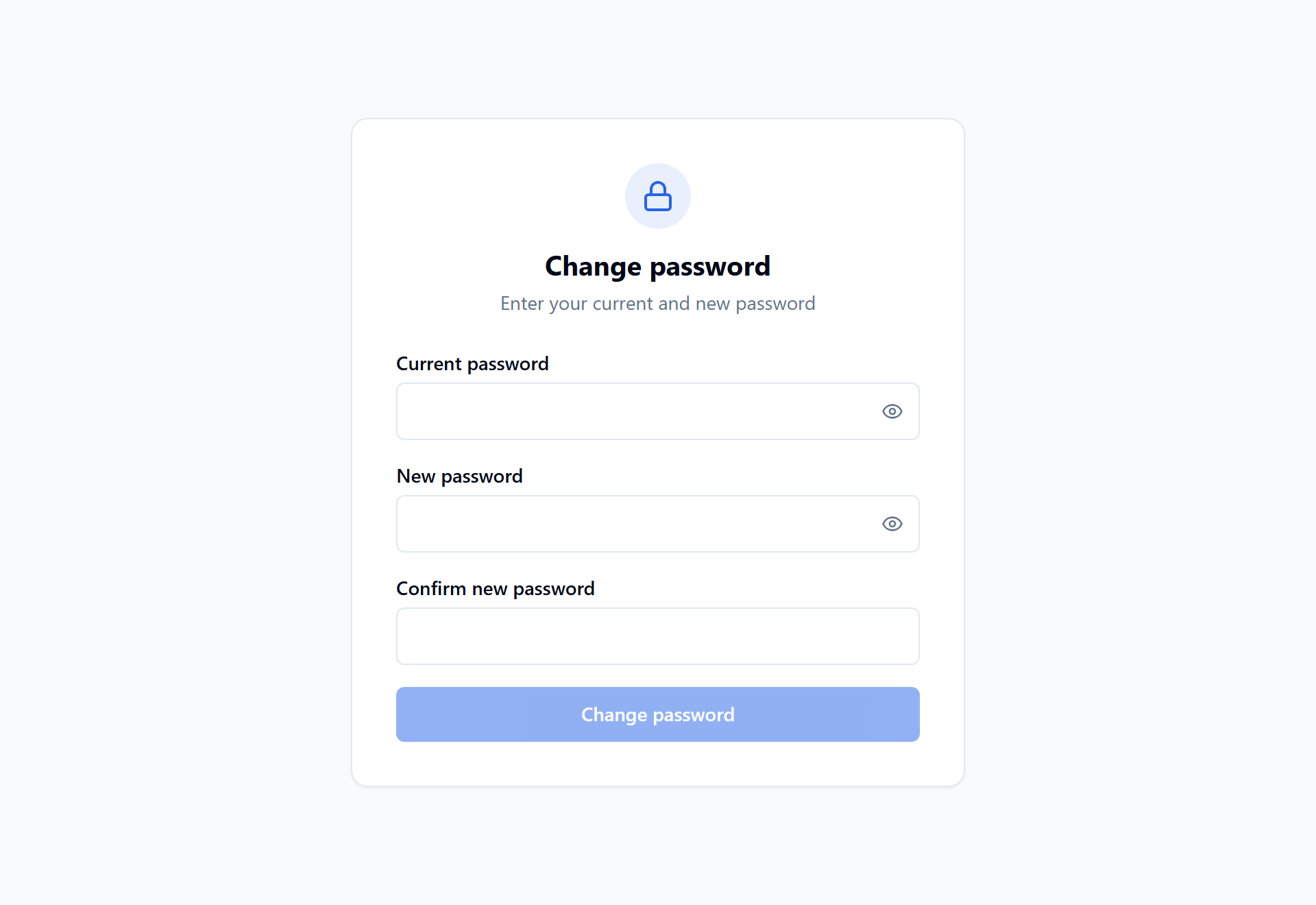Submit with the blue Change password button

tap(658, 714)
